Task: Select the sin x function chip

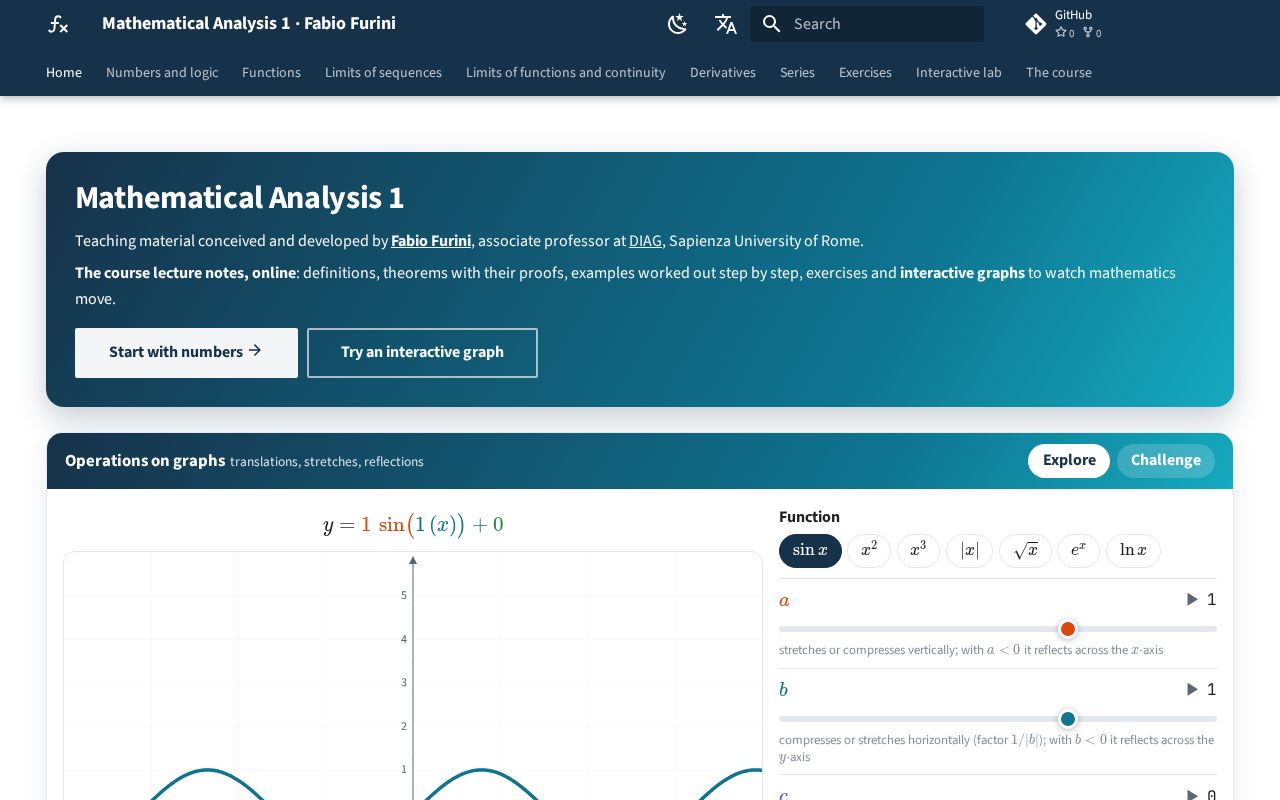Action: [810, 551]
